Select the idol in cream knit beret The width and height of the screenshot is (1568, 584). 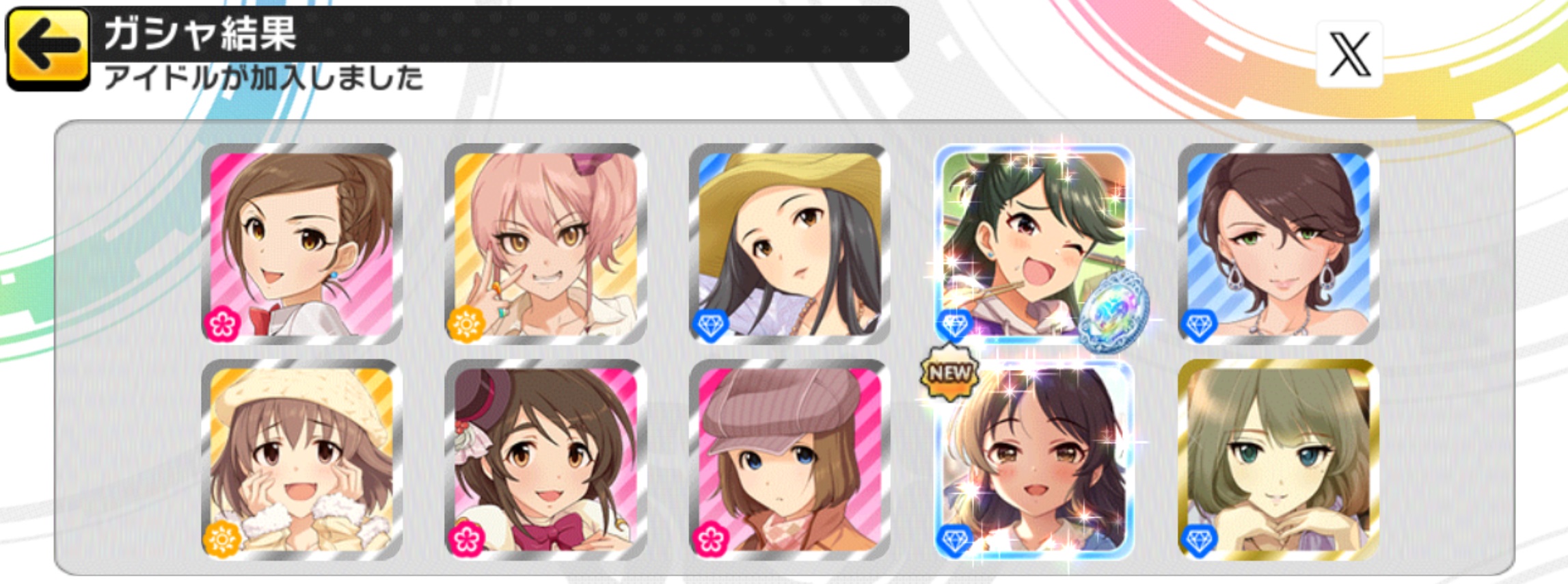pyautogui.click(x=301, y=460)
